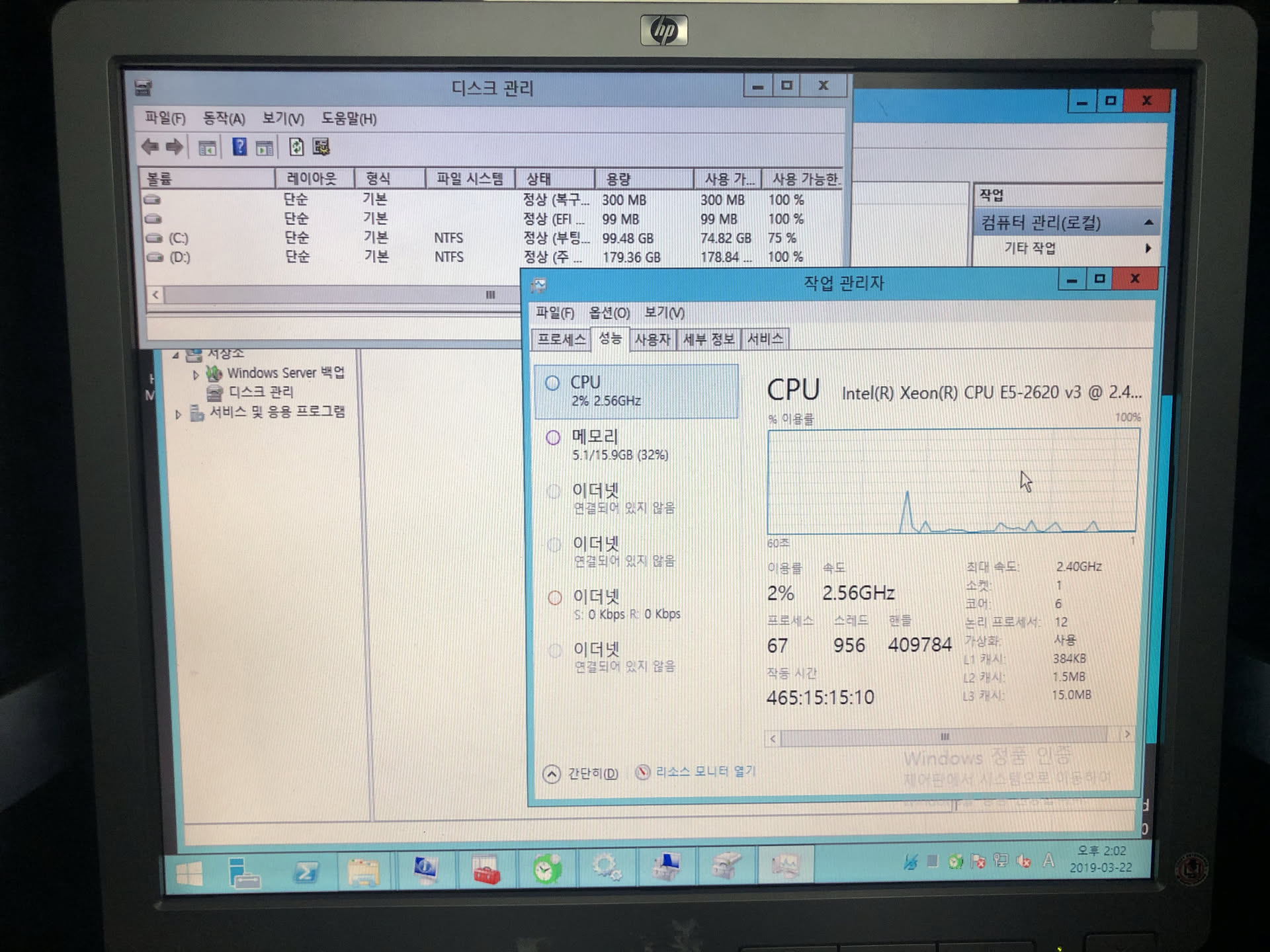1270x952 pixels.
Task: Click the blue Help question mark icon
Action: [239, 147]
